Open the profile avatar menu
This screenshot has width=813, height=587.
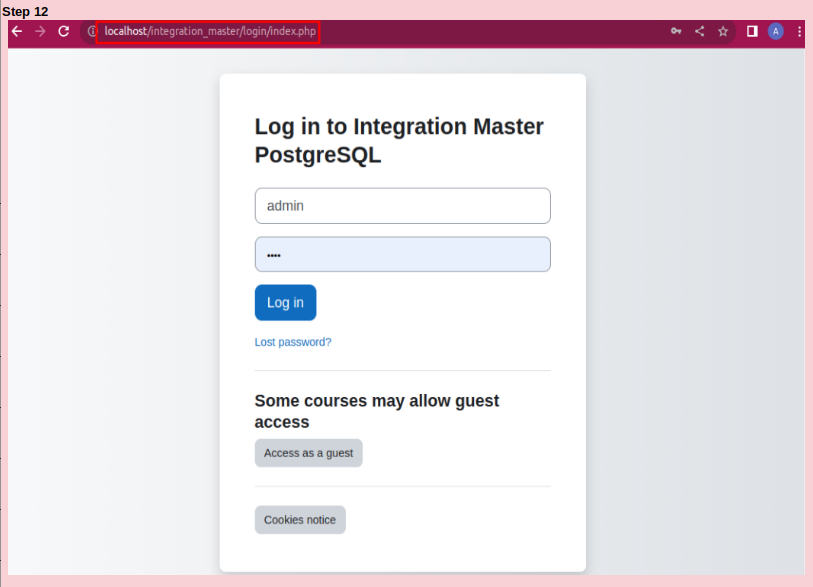776,32
